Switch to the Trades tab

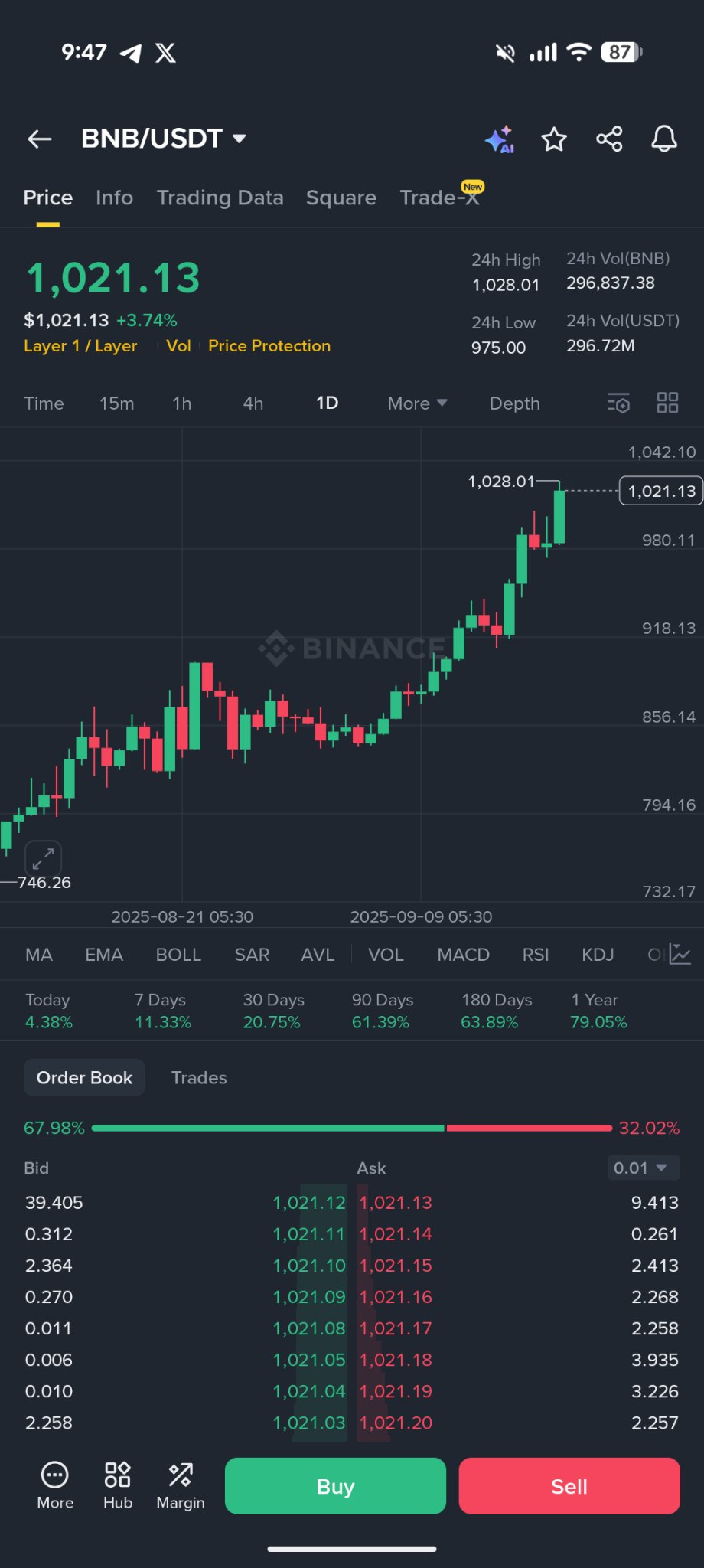tap(199, 1077)
